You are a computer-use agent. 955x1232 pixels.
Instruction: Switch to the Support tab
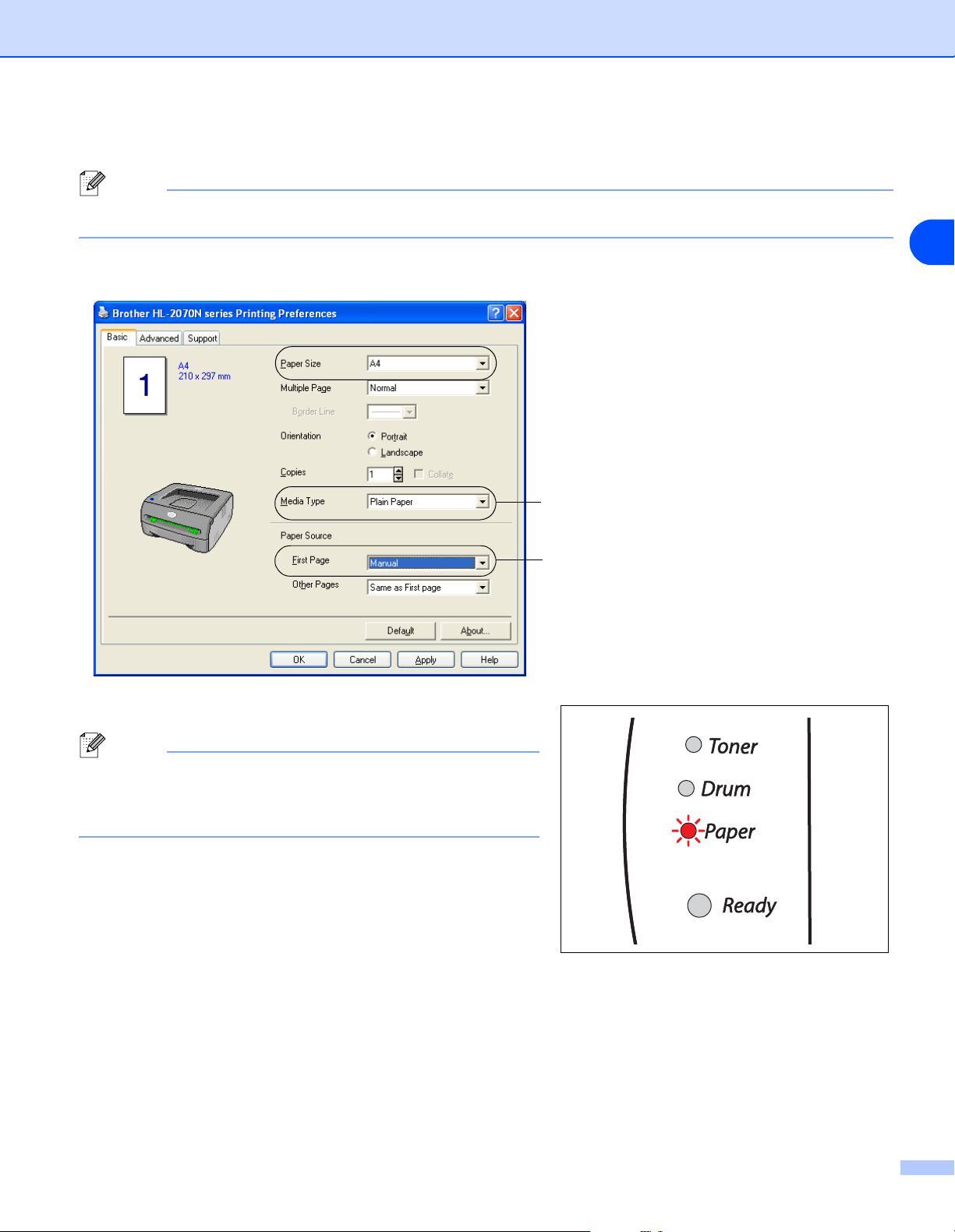click(202, 338)
